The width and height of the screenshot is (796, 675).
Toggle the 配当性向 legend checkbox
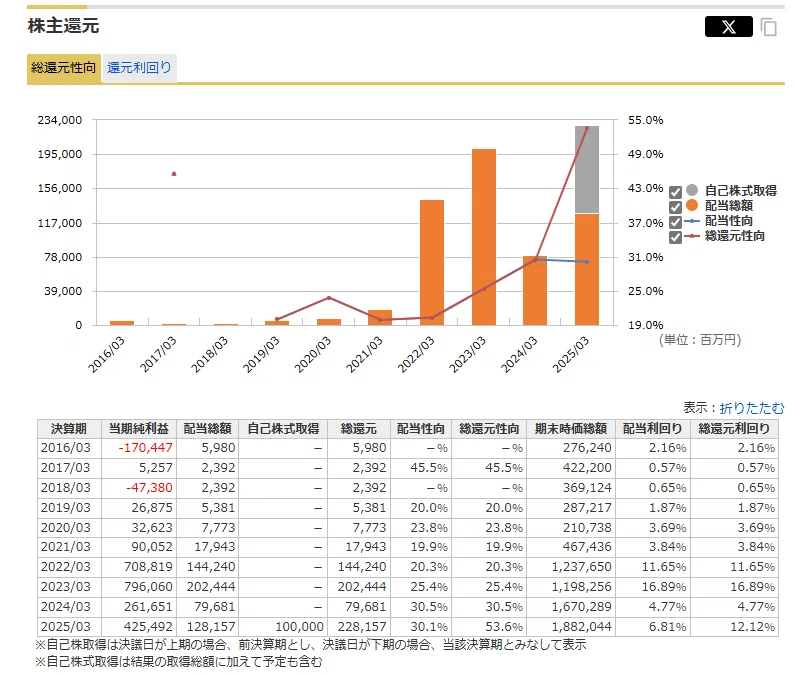point(675,222)
